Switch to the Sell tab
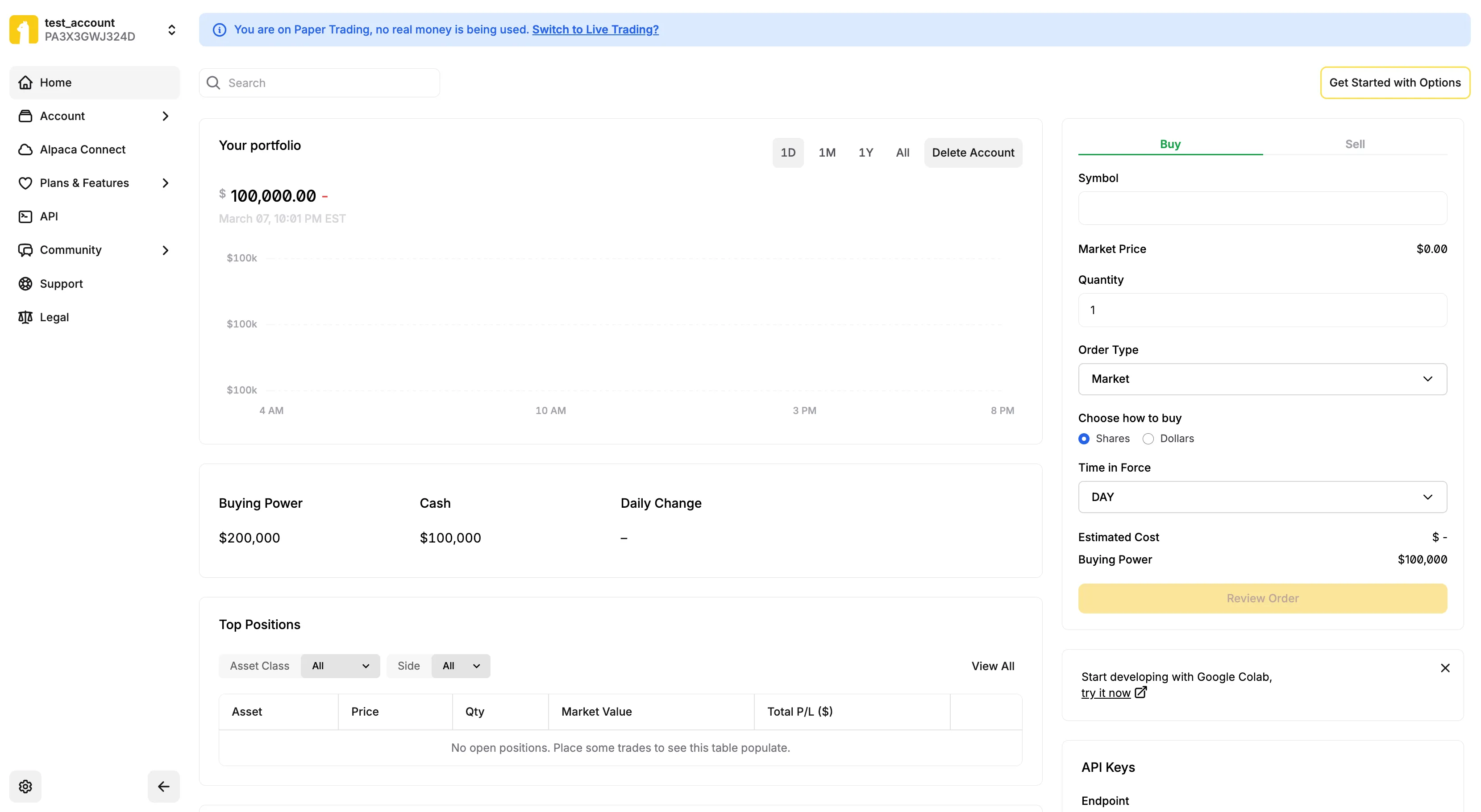The height and width of the screenshot is (812, 1481). pyautogui.click(x=1355, y=144)
